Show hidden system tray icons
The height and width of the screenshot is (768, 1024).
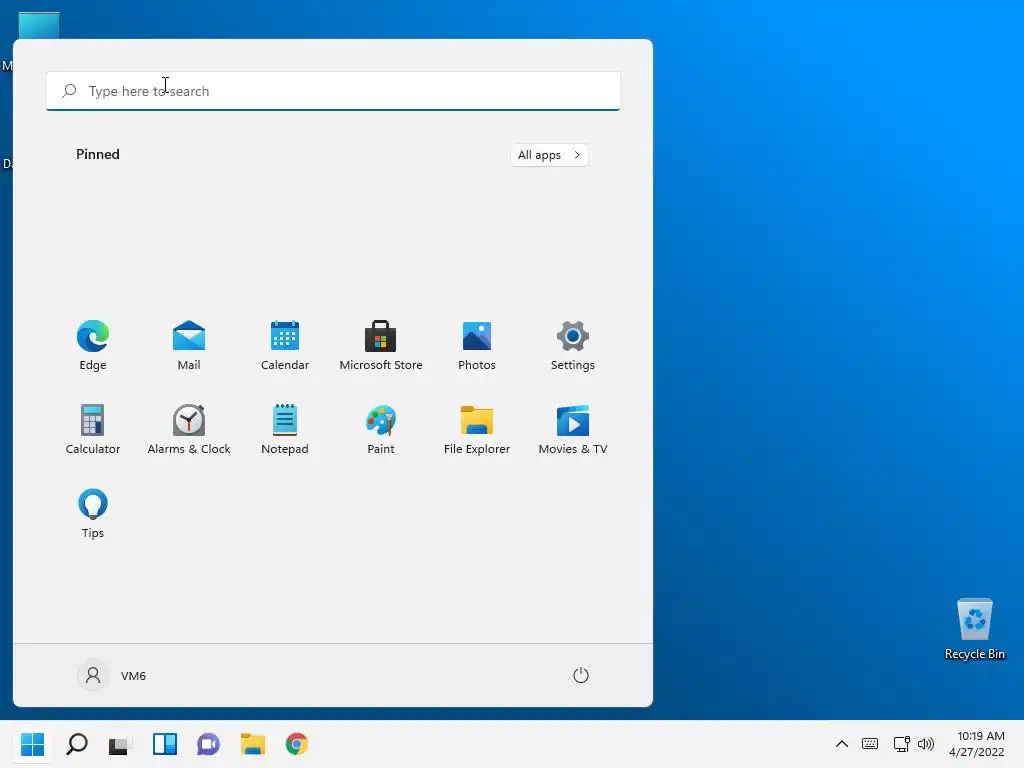[842, 744]
